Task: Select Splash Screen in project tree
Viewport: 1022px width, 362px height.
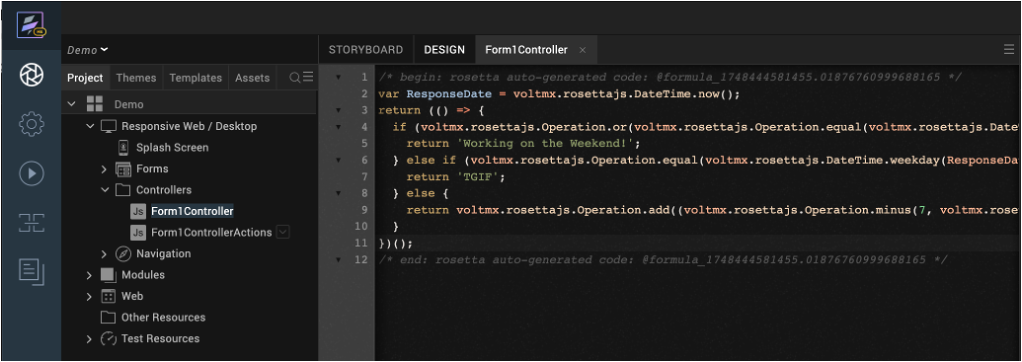Action: (172, 147)
